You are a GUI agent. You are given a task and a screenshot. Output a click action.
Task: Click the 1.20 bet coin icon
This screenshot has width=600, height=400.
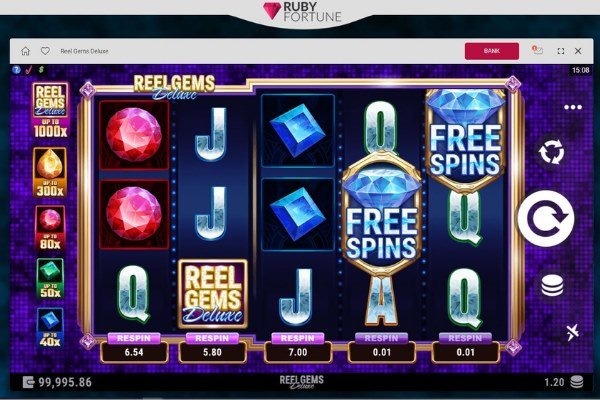tap(577, 382)
